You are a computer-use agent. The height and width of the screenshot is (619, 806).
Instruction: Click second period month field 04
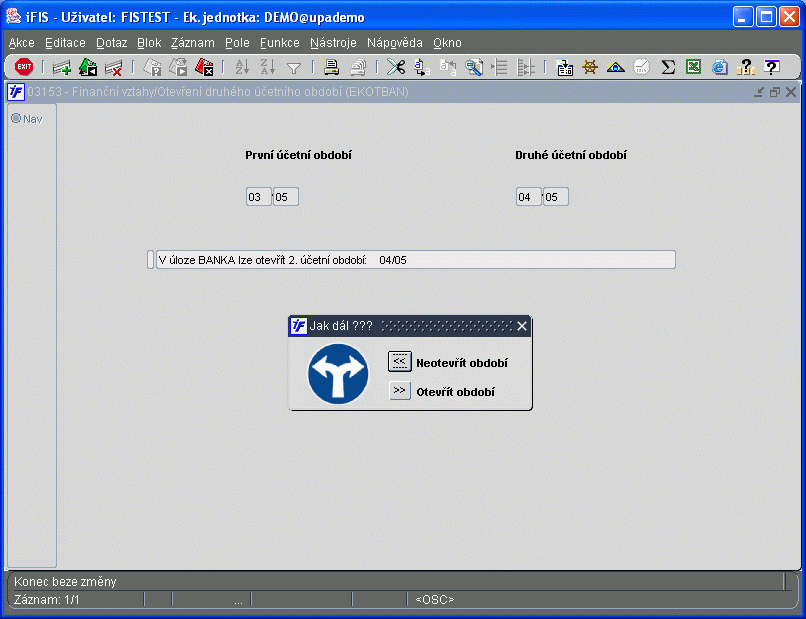point(528,197)
